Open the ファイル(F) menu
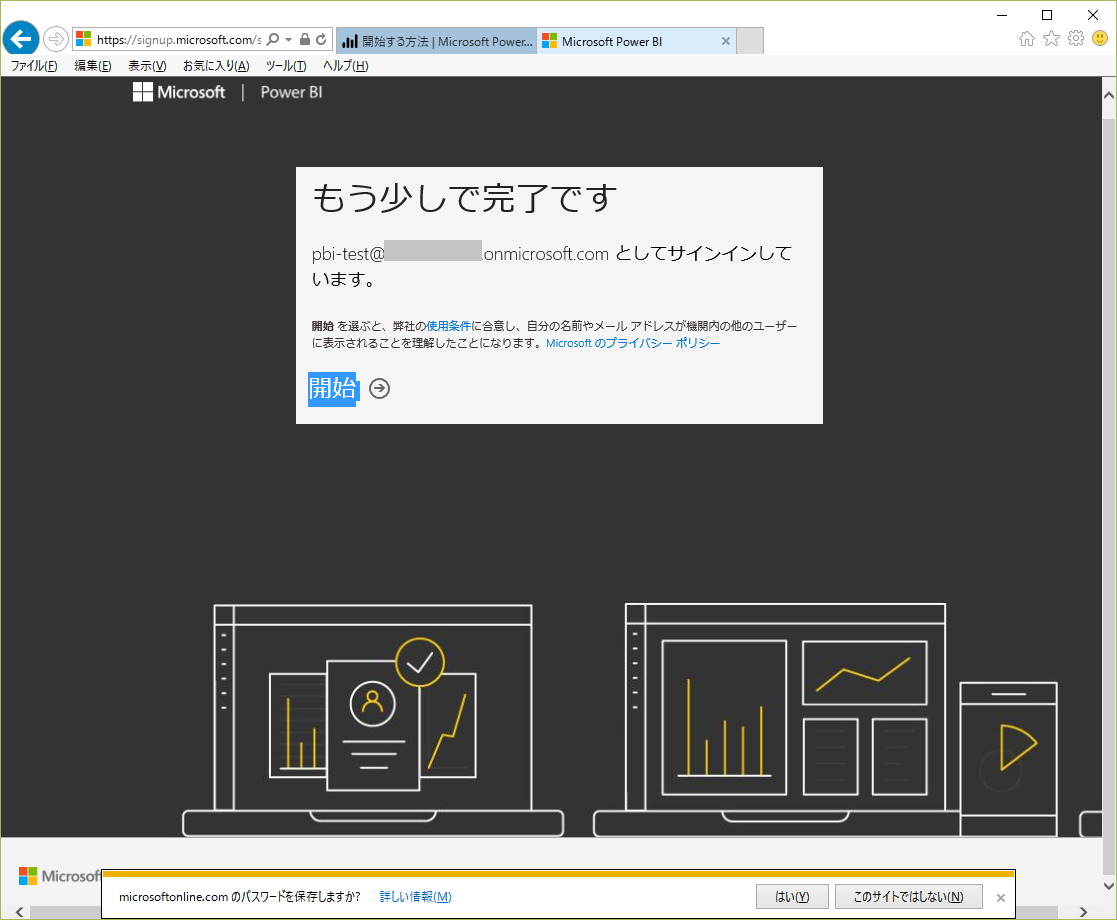This screenshot has height=920, width=1117. click(33, 66)
